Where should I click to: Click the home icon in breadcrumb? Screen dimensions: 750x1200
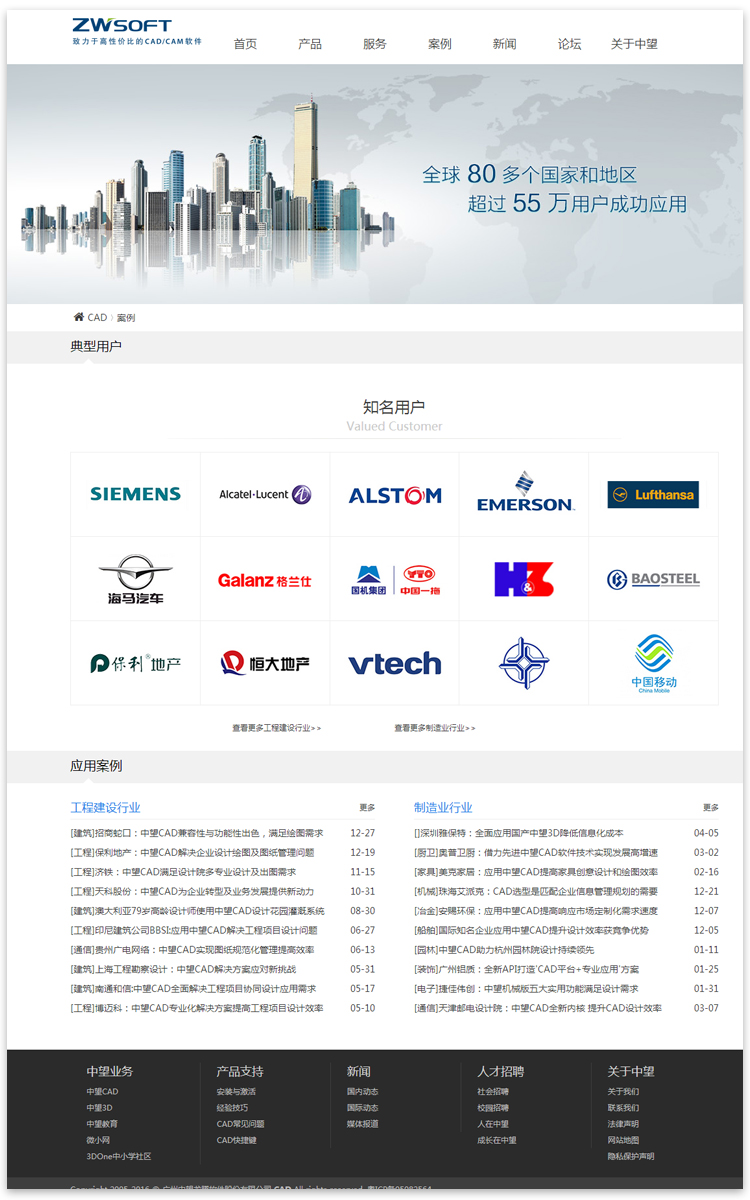(78, 317)
